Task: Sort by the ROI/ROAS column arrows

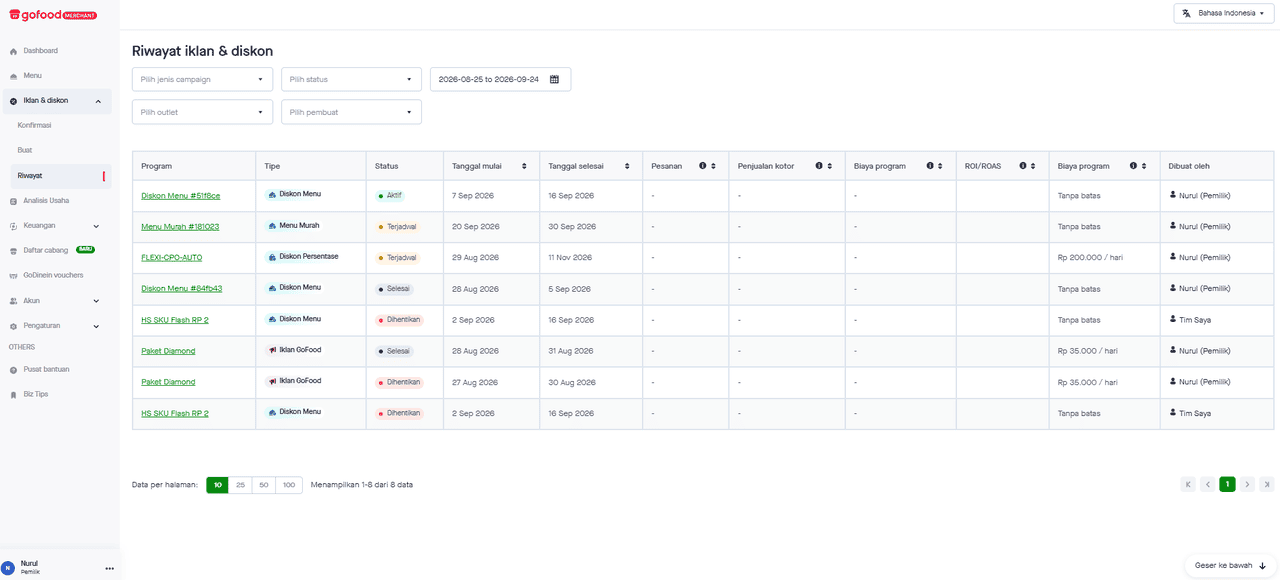Action: pos(1034,166)
